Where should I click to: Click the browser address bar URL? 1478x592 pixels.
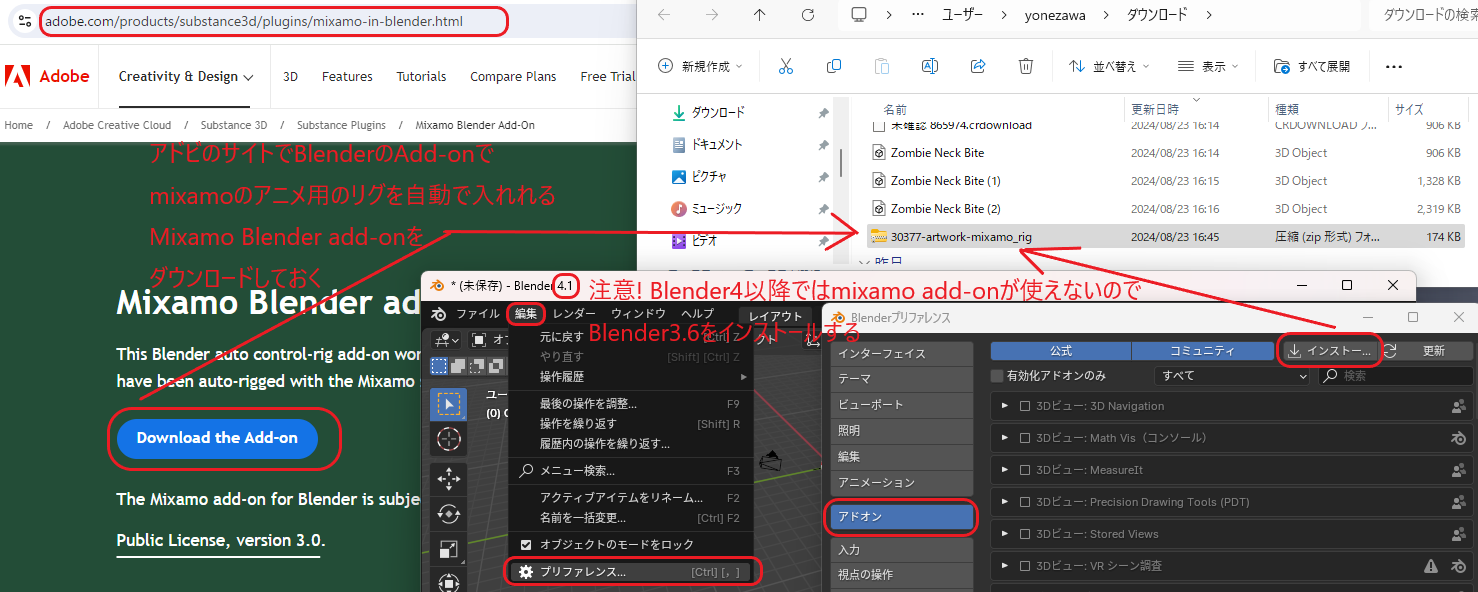click(x=254, y=21)
